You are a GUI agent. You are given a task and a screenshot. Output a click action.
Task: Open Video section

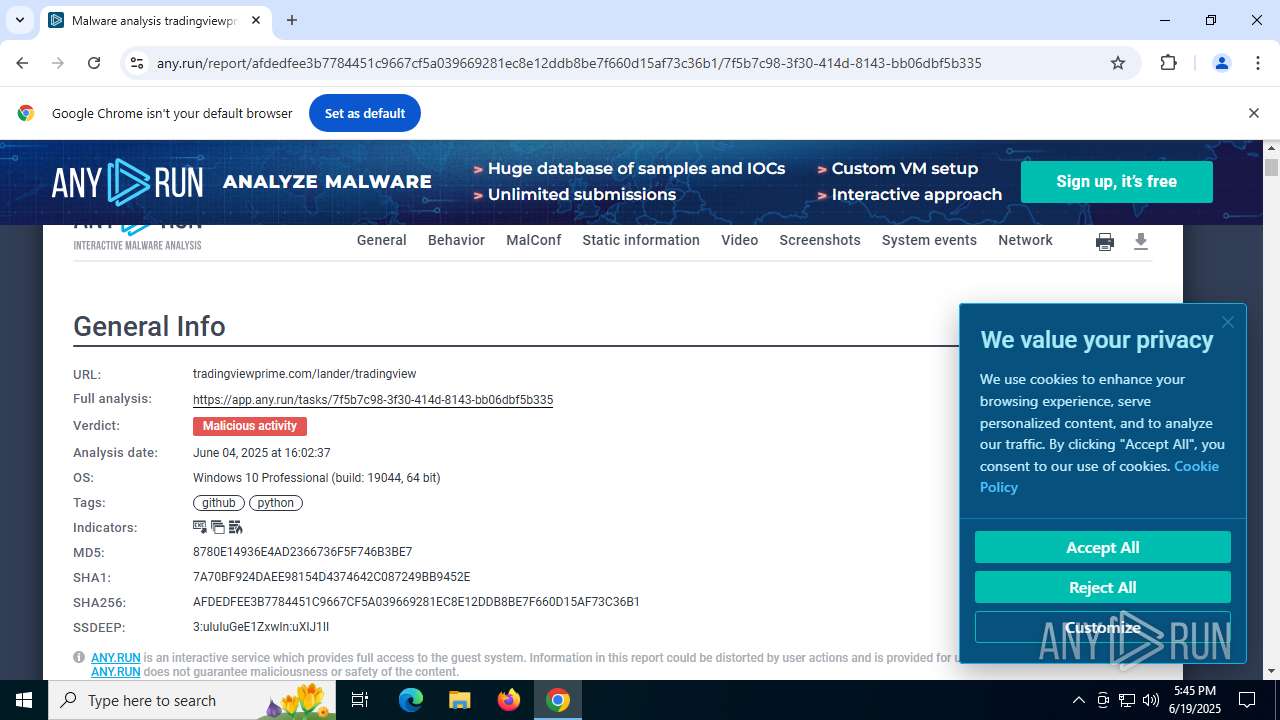(740, 240)
